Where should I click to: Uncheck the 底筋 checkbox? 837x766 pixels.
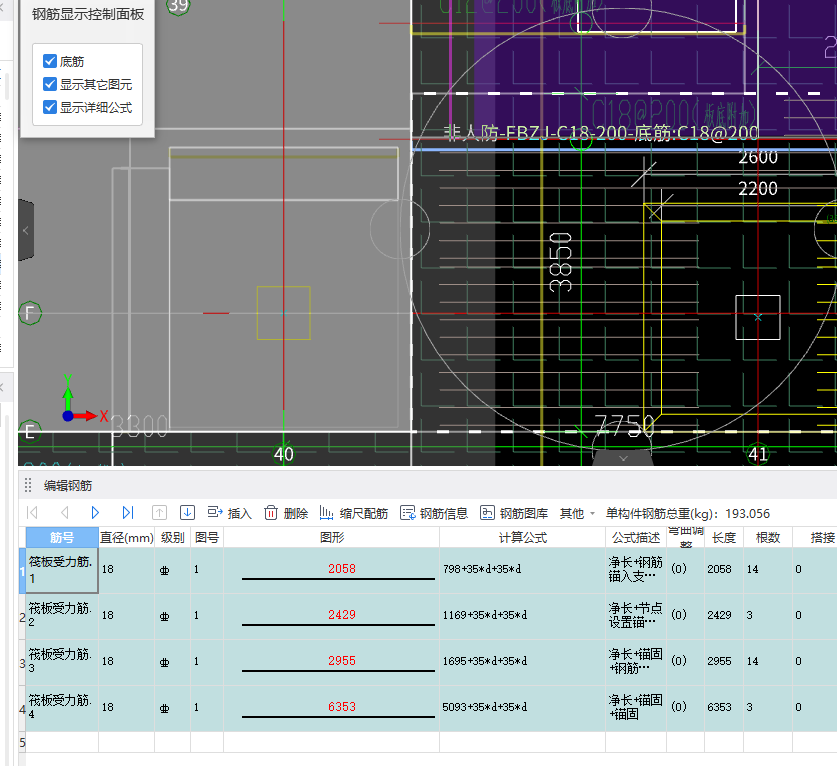pyautogui.click(x=50, y=61)
